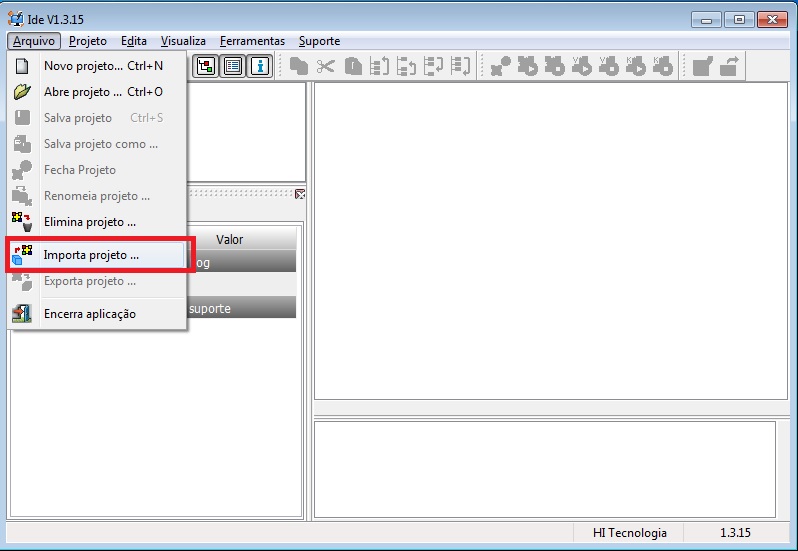Viewport: 798px width, 551px height.
Task: Click the K-labeled icon with play arrow
Action: click(x=636, y=66)
